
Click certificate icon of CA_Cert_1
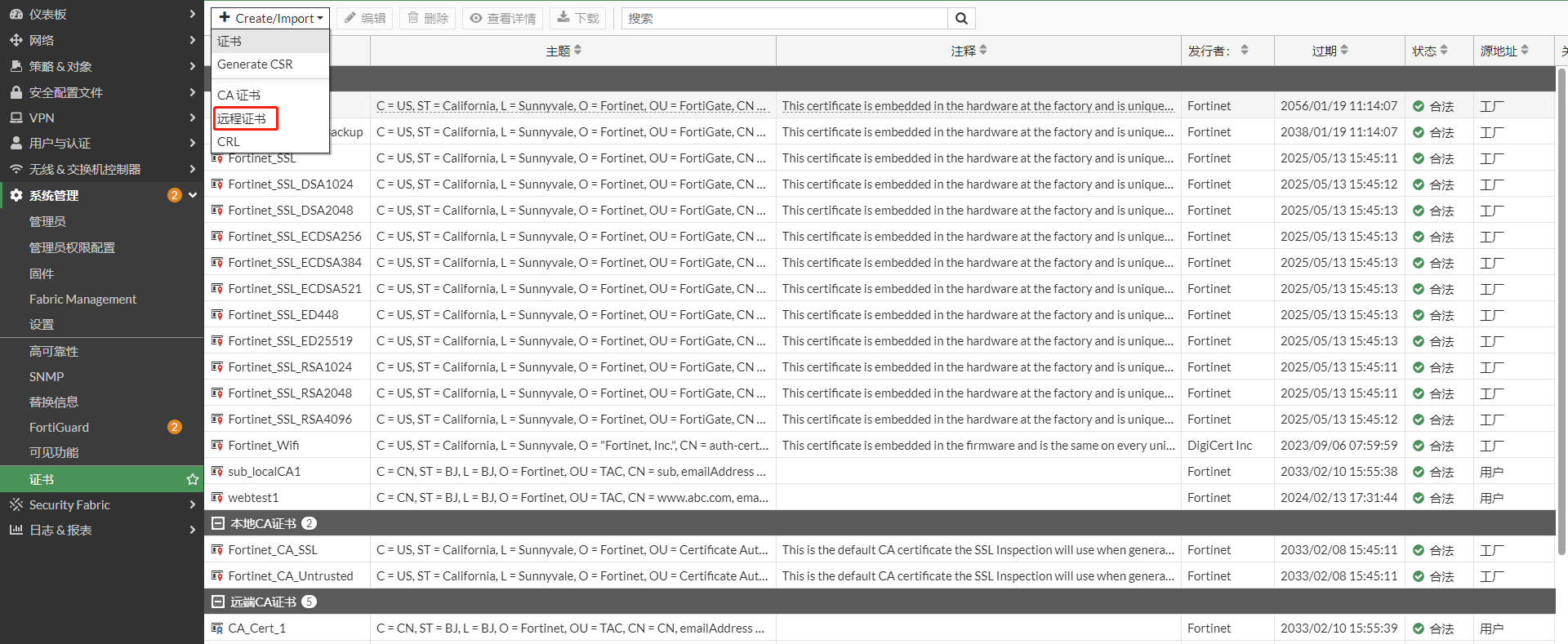(x=217, y=628)
